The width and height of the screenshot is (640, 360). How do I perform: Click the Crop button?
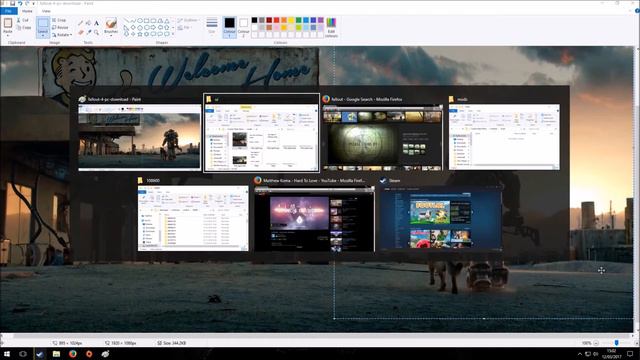pyautogui.click(x=60, y=20)
